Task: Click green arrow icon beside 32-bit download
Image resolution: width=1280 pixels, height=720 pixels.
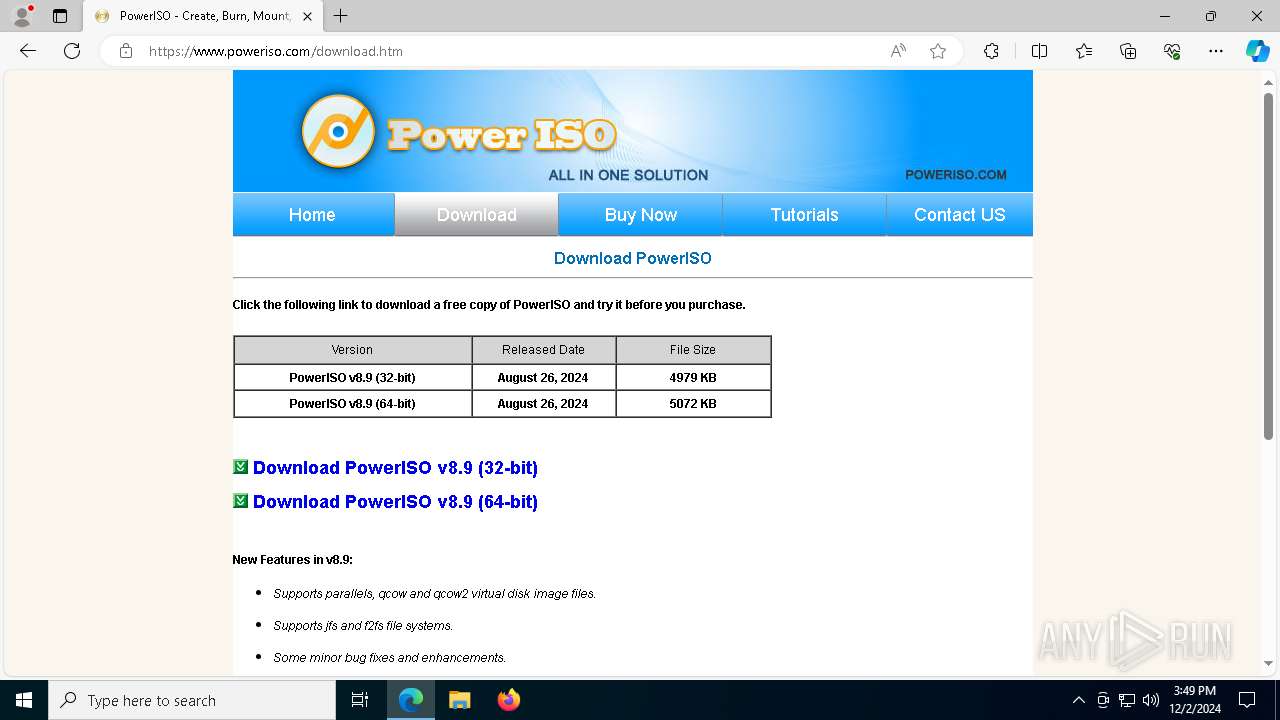Action: tap(240, 467)
